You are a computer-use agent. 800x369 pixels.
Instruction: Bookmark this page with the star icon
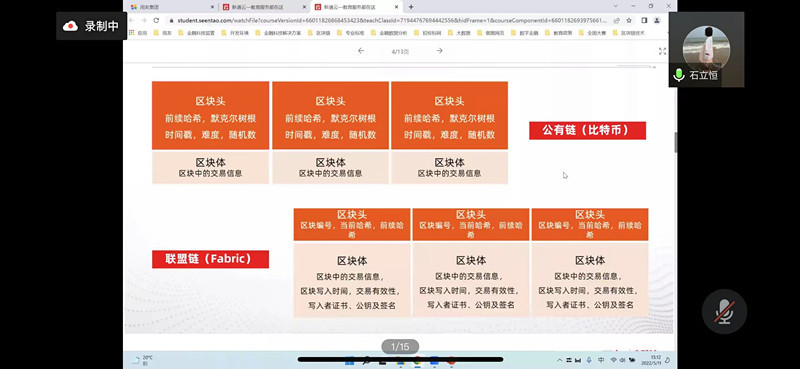pos(629,20)
